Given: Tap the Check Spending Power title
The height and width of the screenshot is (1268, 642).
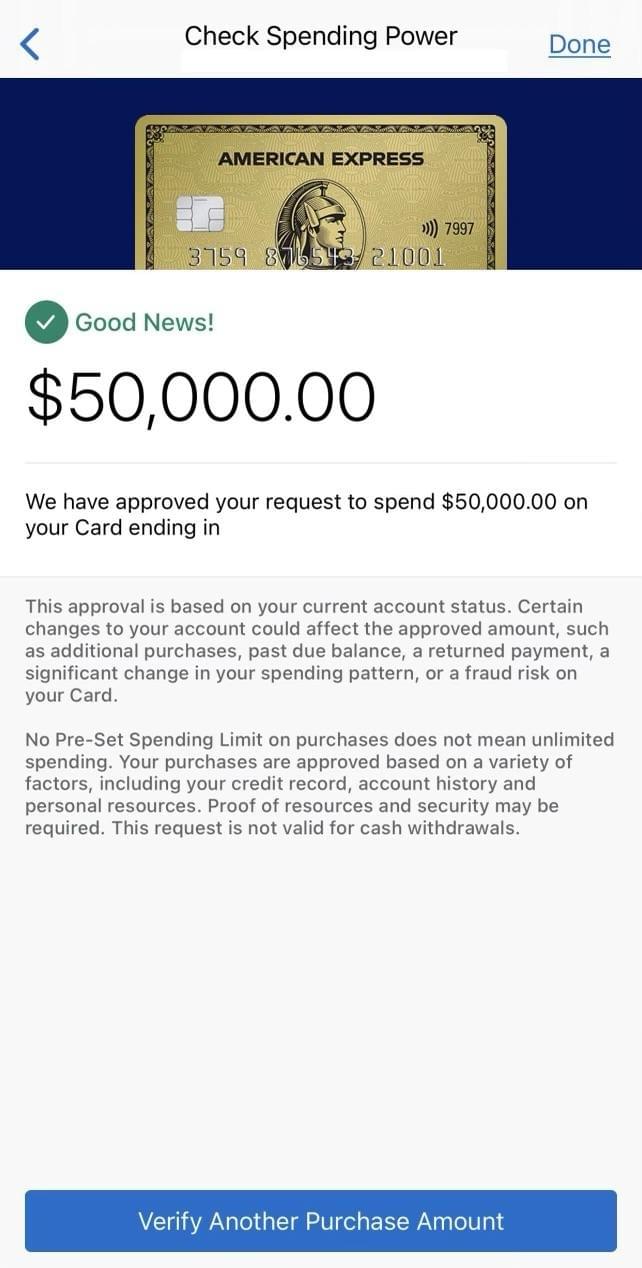Looking at the screenshot, I should click(x=321, y=37).
